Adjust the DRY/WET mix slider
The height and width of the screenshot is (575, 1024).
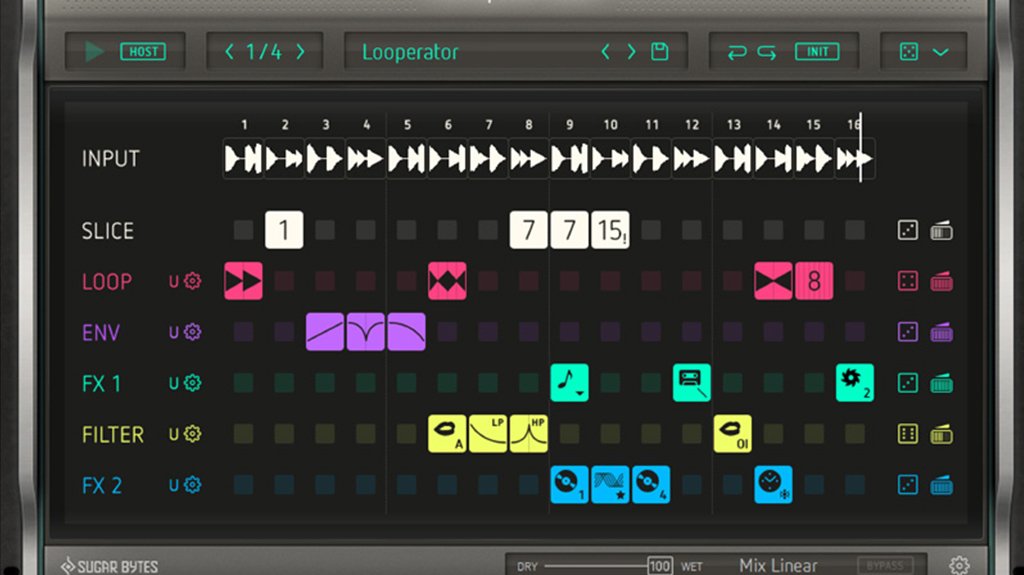click(608, 566)
